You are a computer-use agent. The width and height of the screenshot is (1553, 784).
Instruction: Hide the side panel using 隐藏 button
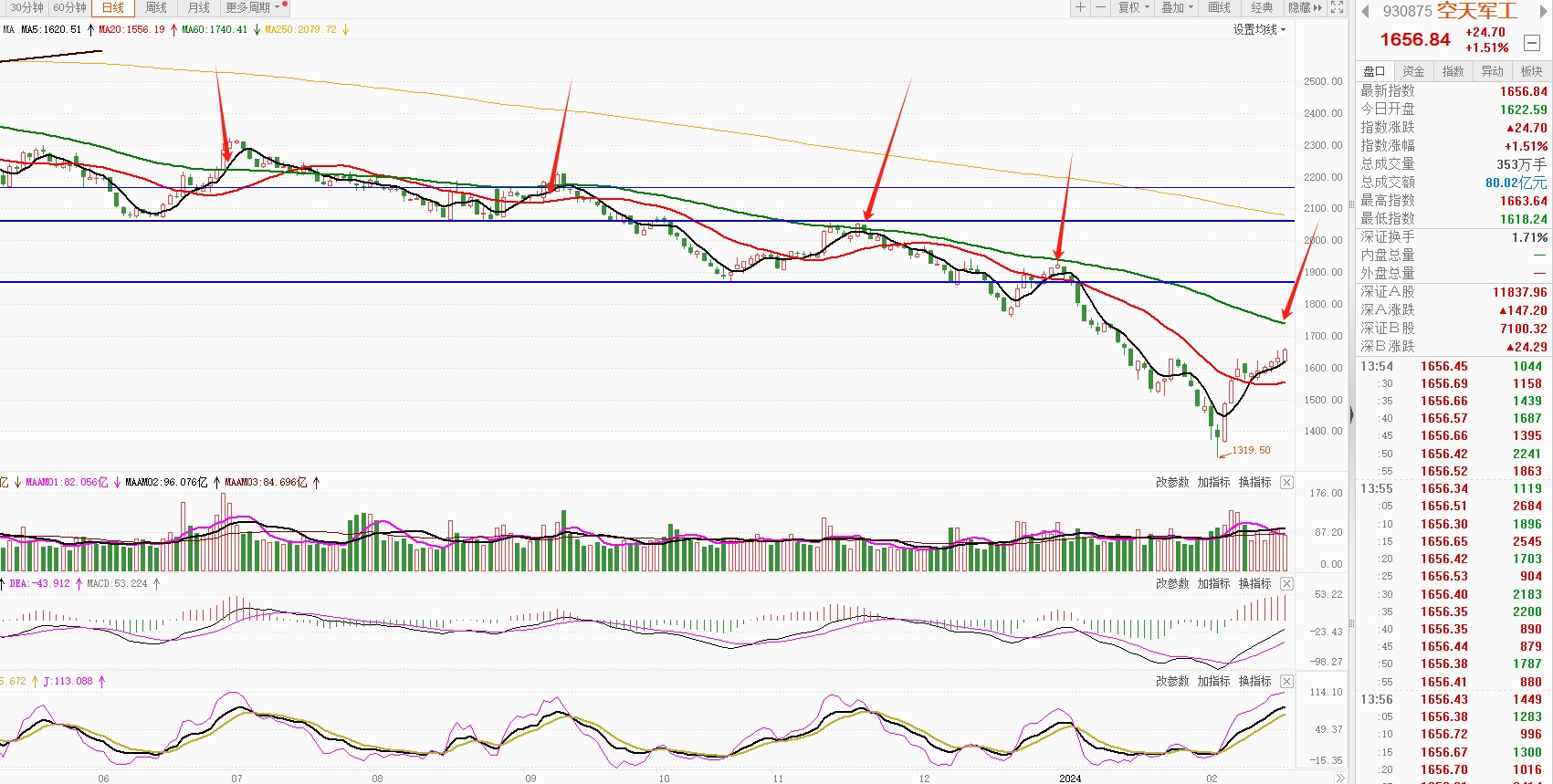1305,7
